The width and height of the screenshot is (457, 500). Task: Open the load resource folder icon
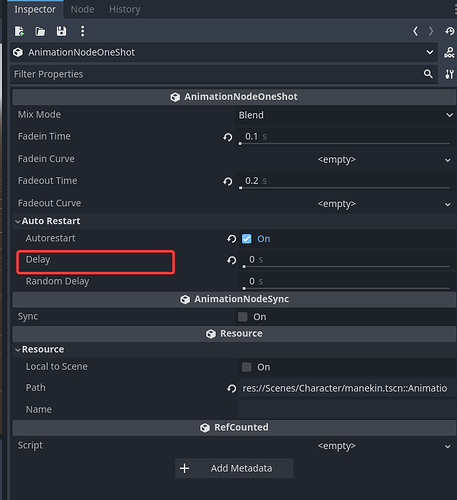click(40, 31)
